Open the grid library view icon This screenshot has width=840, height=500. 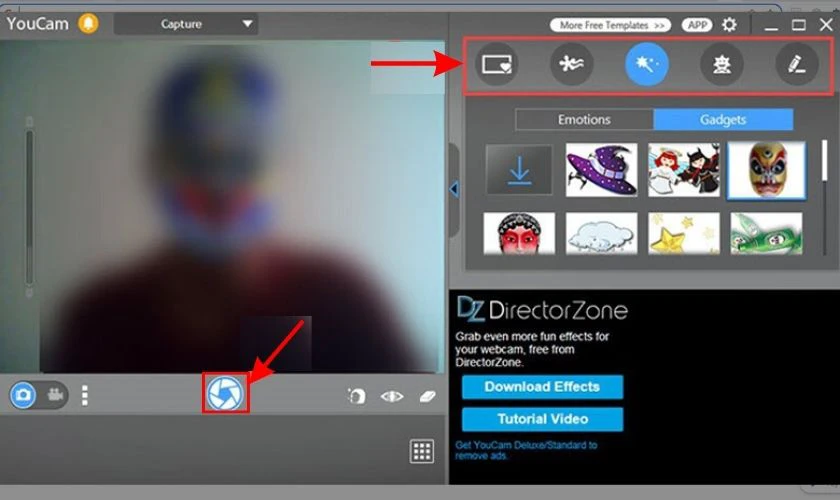(x=422, y=451)
